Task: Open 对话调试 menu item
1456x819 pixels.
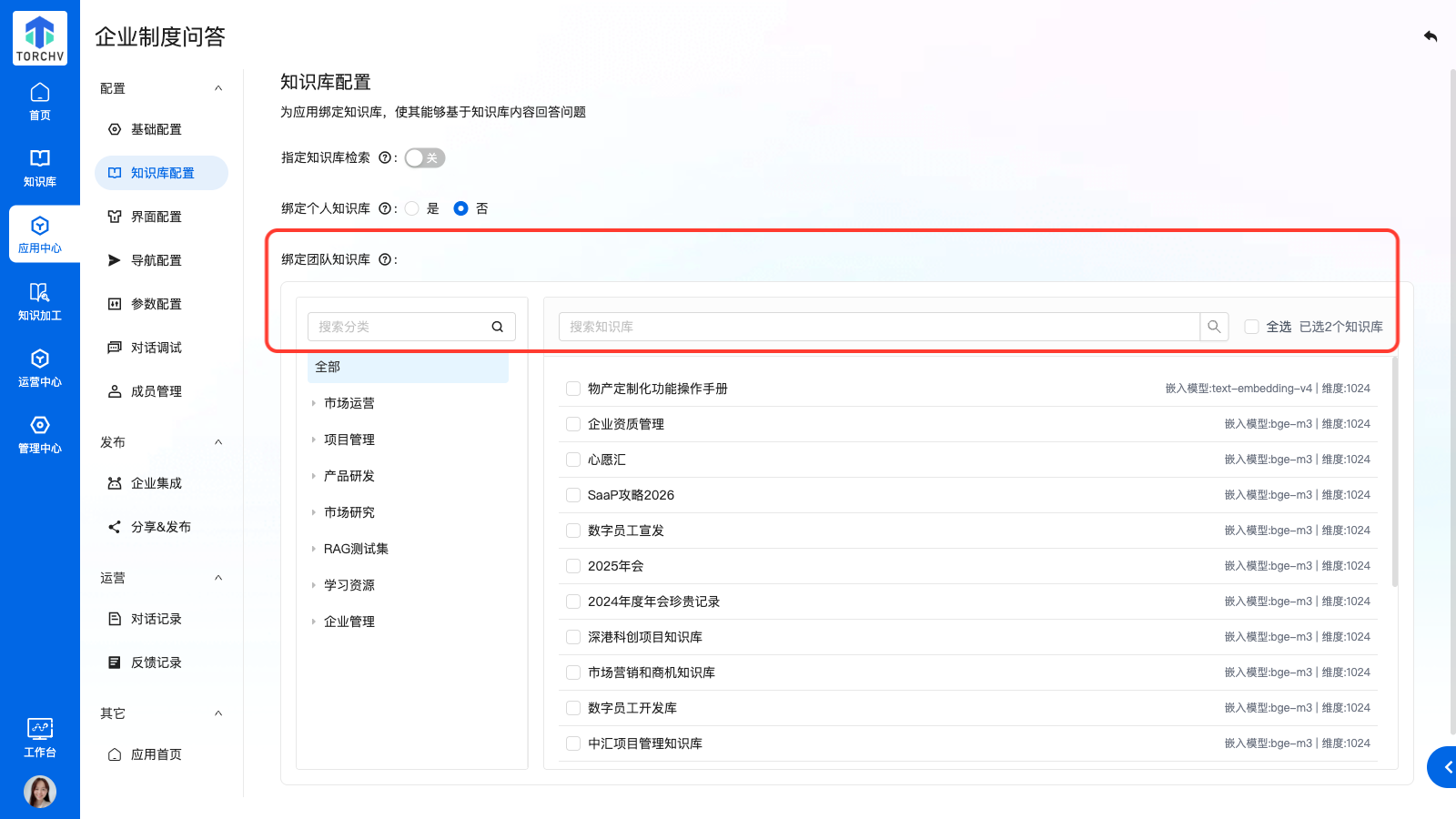Action: [156, 348]
